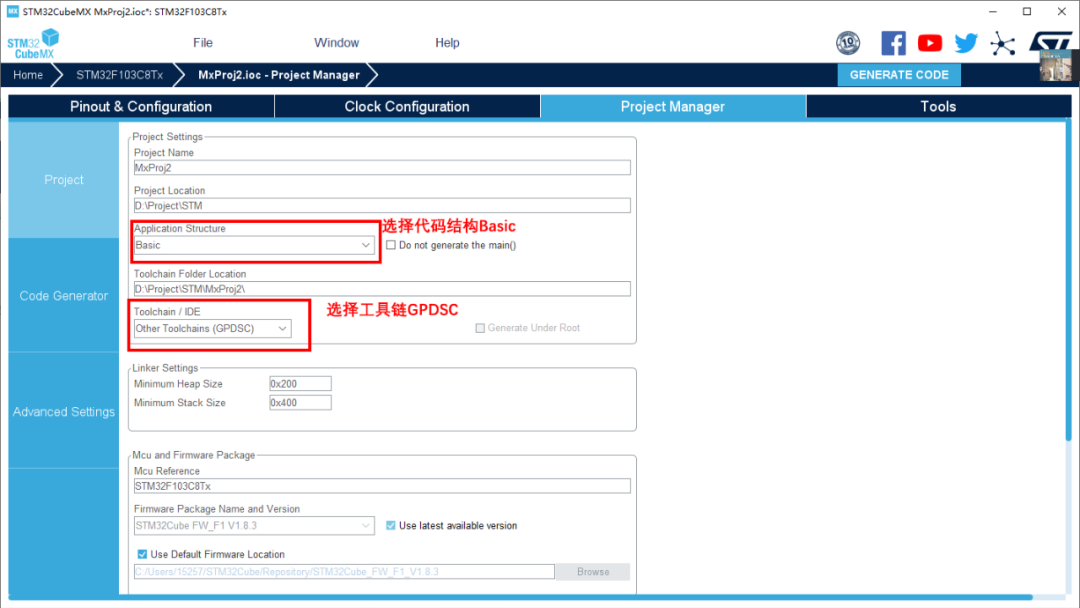Screen dimensions: 1080x608
Task: Open Firmware Package Name and Version dropdown
Action: (254, 525)
